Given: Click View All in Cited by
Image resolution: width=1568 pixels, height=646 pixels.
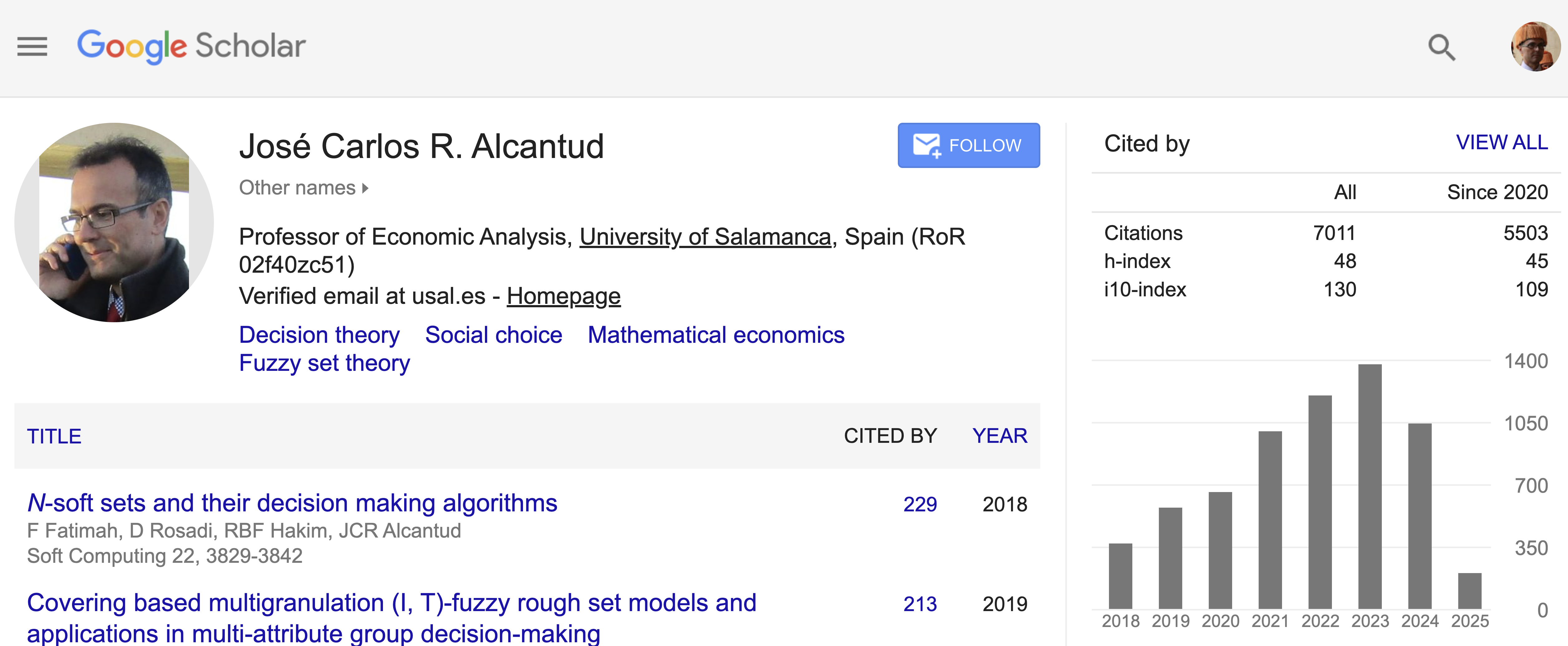Looking at the screenshot, I should (1501, 142).
